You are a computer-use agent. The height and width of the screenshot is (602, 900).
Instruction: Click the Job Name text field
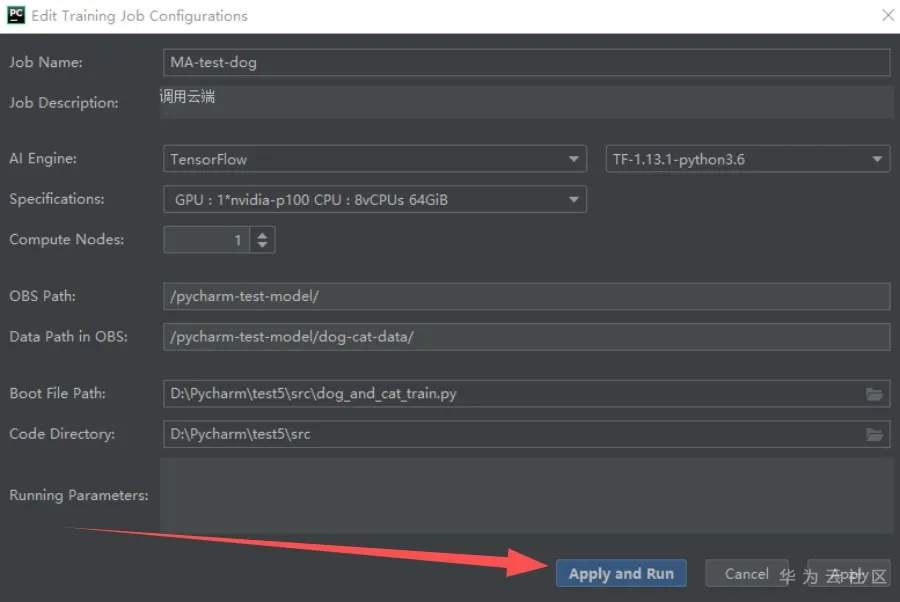pos(526,62)
